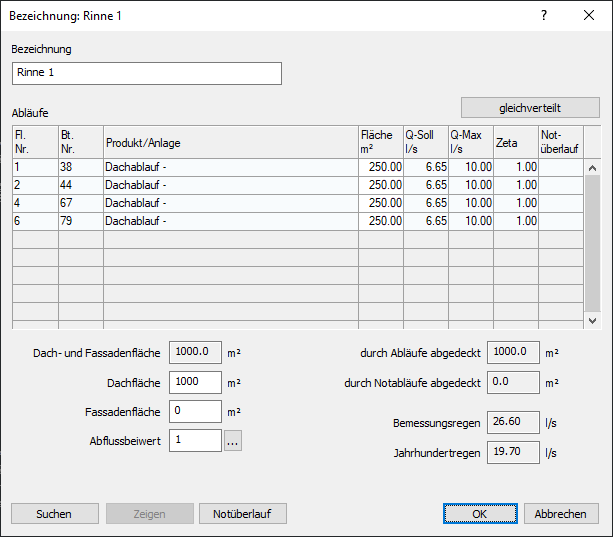Select Dachablauf row with Bt. Nr. 38
This screenshot has height=537, width=613.
coord(298,167)
